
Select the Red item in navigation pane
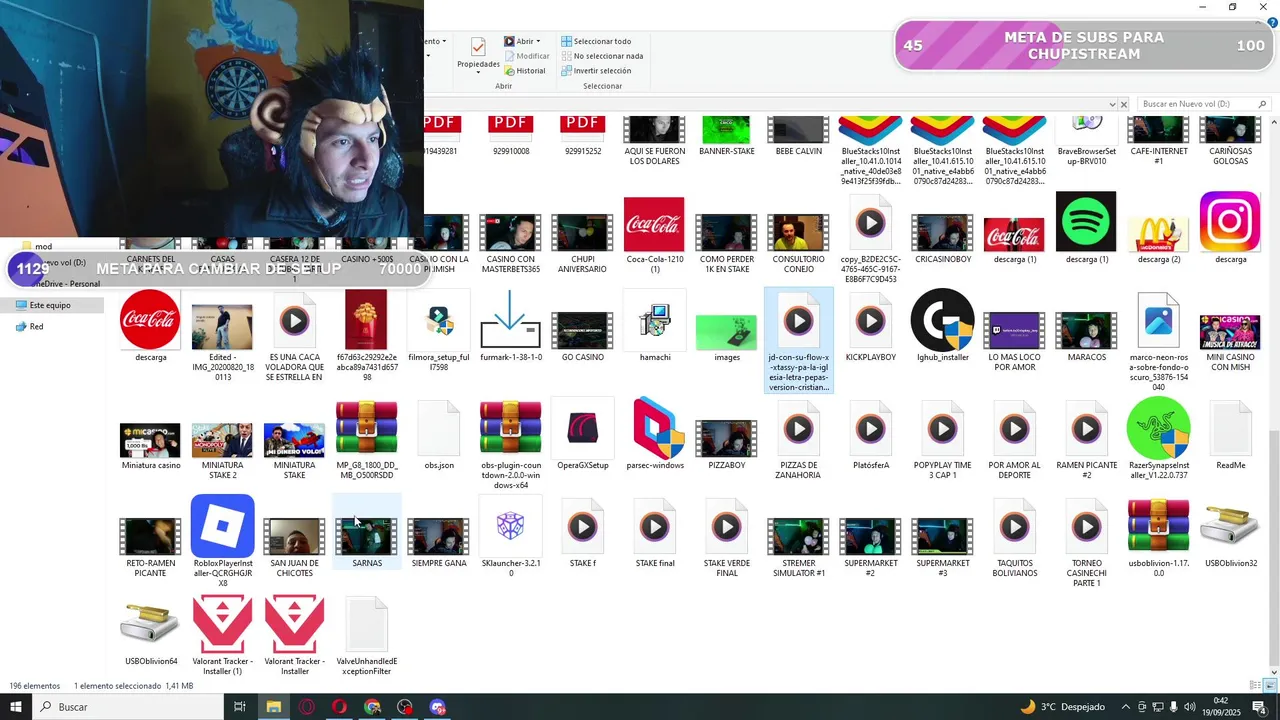(x=36, y=326)
